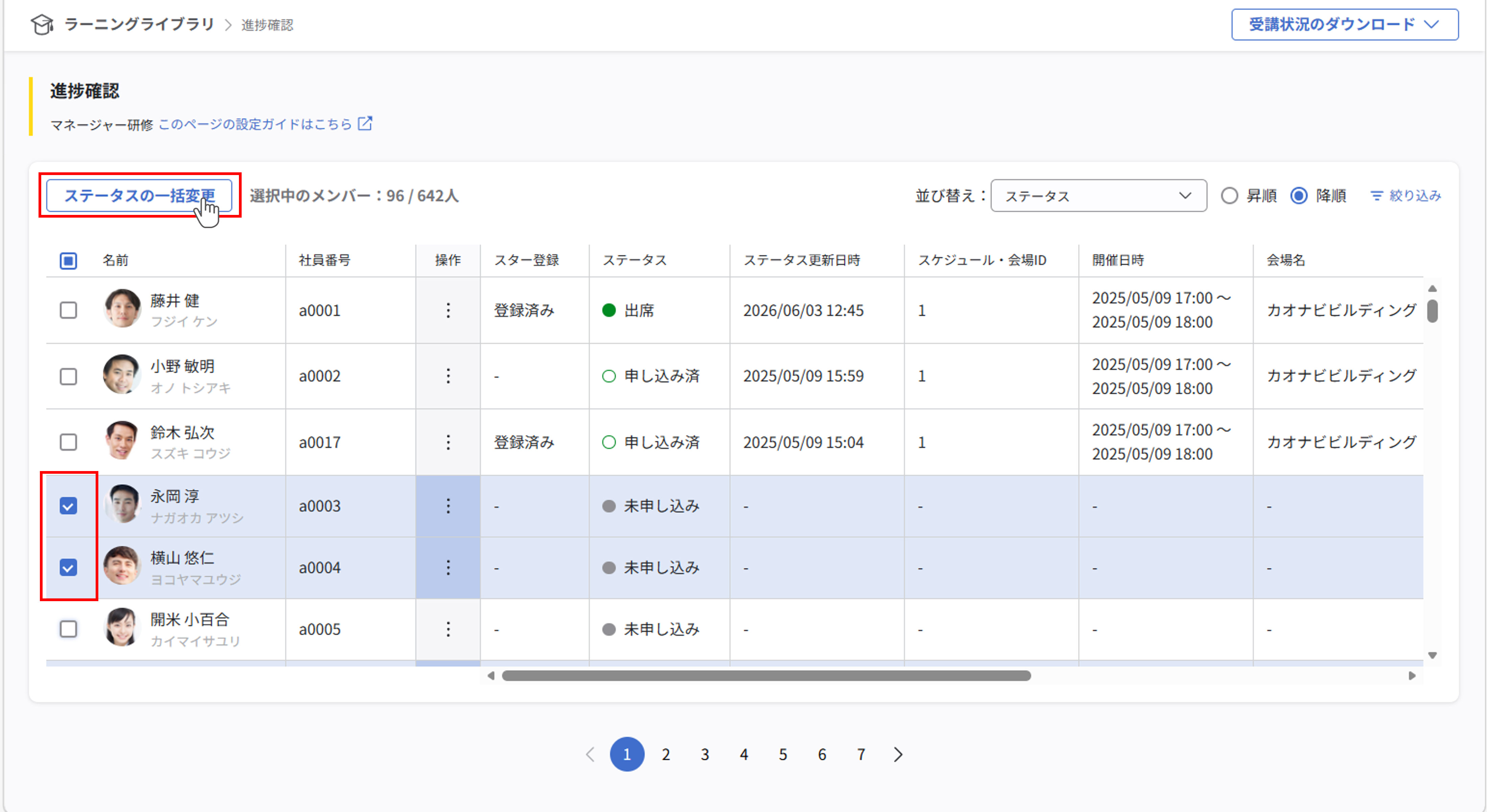Image resolution: width=1487 pixels, height=812 pixels.
Task: Click the avatar of 永岡 淳
Action: point(122,505)
